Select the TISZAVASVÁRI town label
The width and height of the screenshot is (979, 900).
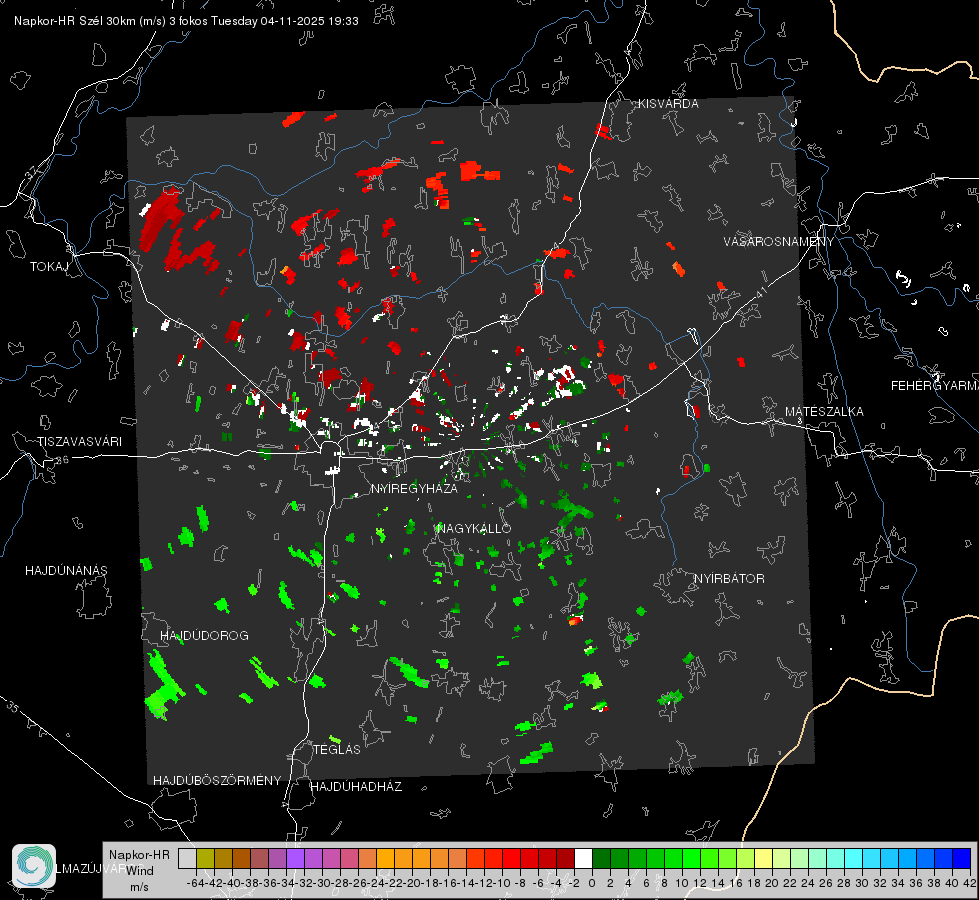coord(79,442)
